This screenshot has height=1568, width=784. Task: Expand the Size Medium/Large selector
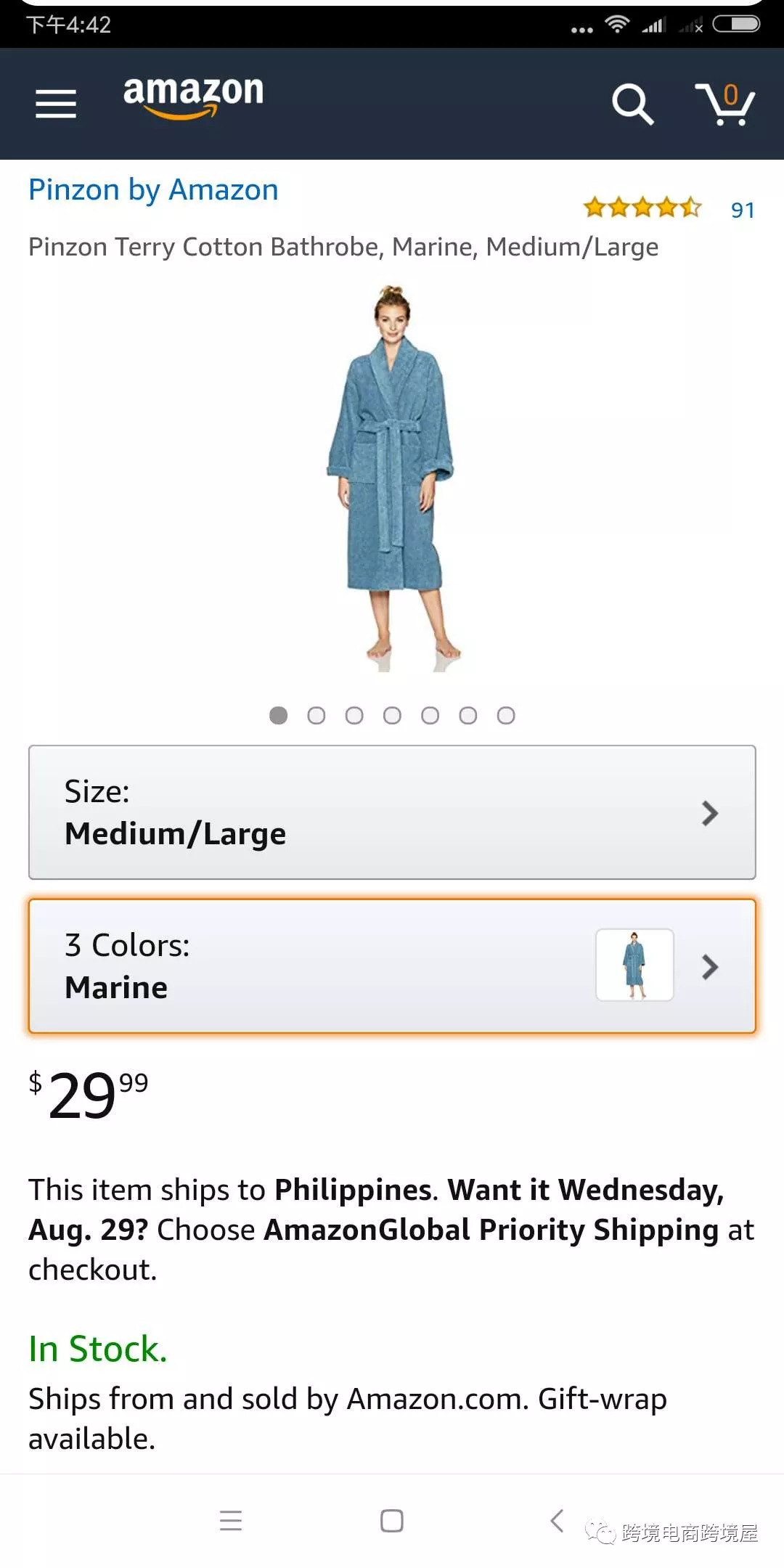tap(392, 812)
